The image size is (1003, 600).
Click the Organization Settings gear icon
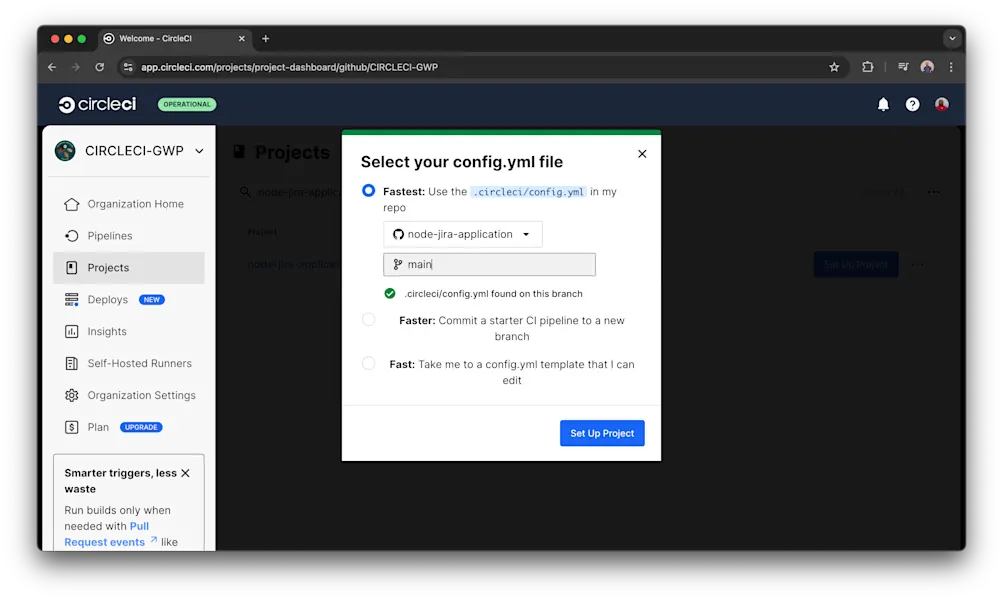pyautogui.click(x=71, y=395)
